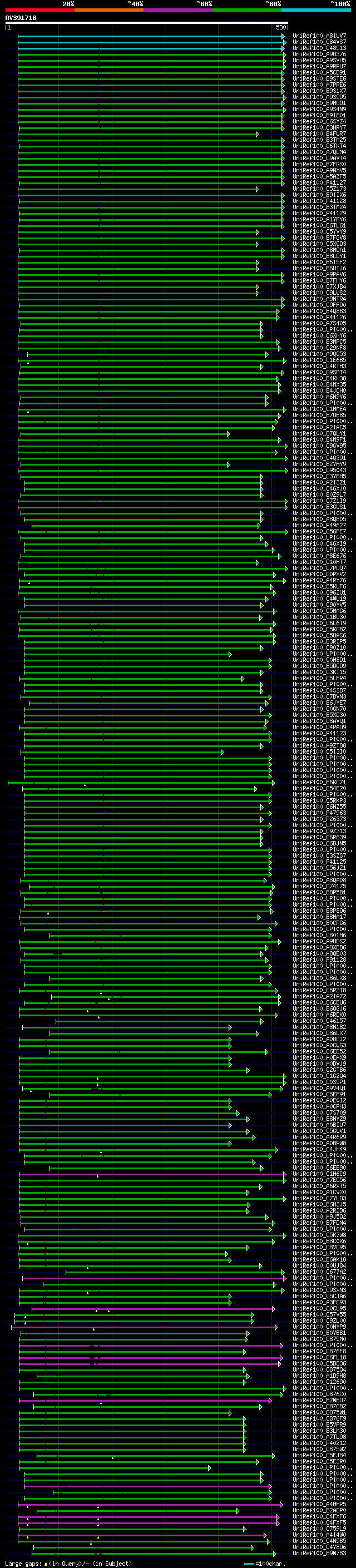Click hit label UniRef100_B9S1X7
The width and height of the screenshot is (356, 1568).
tap(319, 91)
